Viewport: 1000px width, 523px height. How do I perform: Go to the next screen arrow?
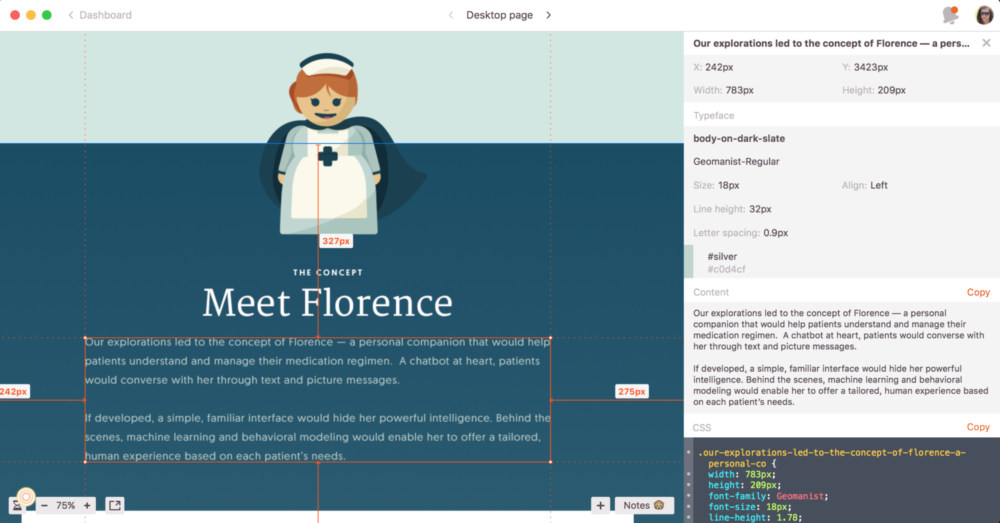pos(548,15)
